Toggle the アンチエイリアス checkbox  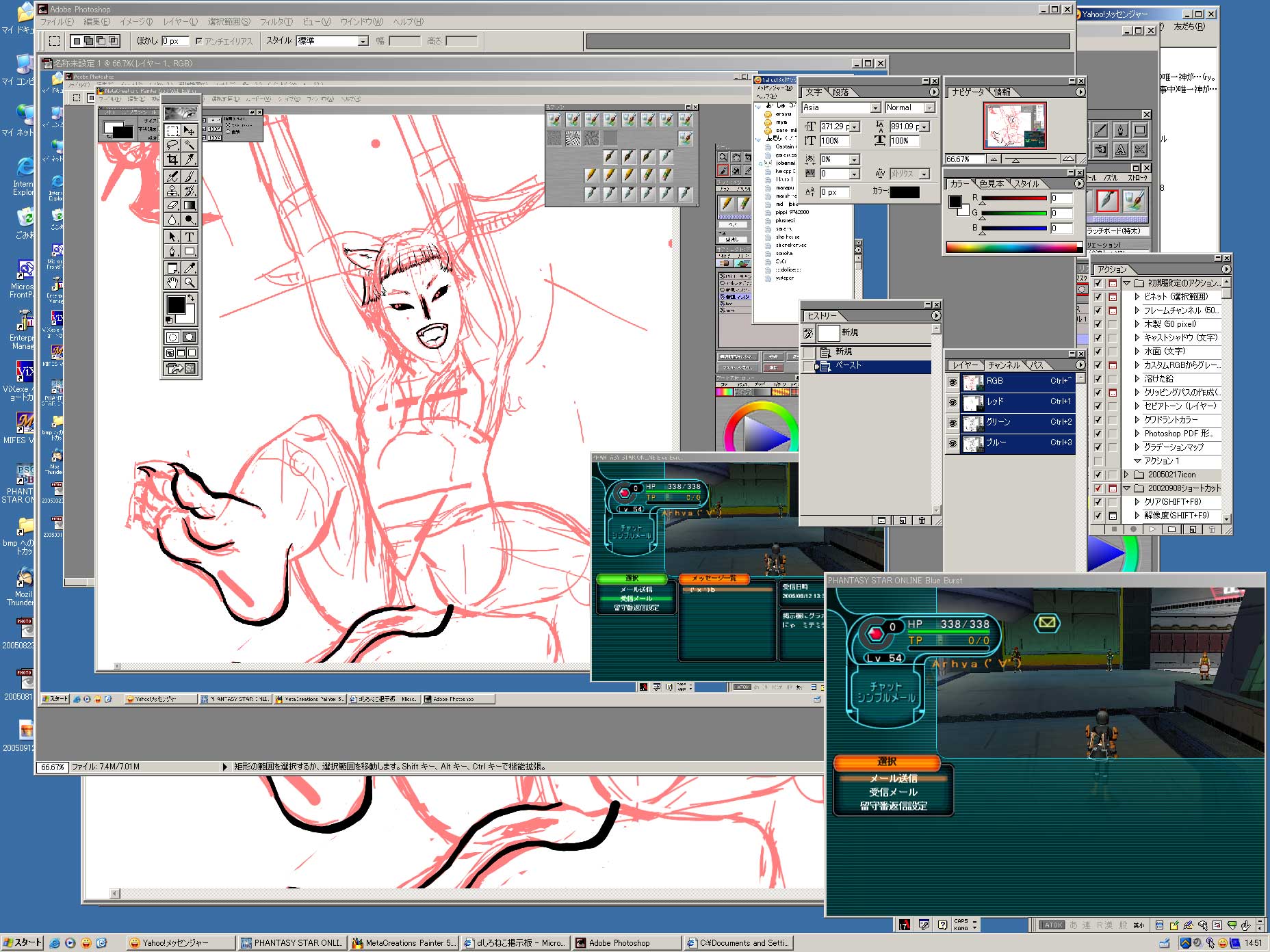click(x=199, y=41)
